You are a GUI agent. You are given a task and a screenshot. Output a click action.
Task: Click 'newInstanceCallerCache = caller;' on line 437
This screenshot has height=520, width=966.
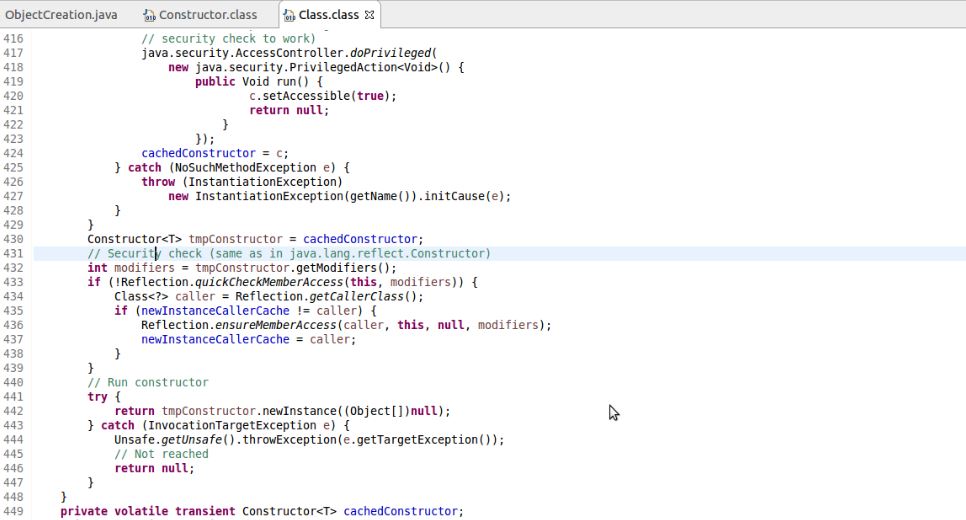(249, 339)
